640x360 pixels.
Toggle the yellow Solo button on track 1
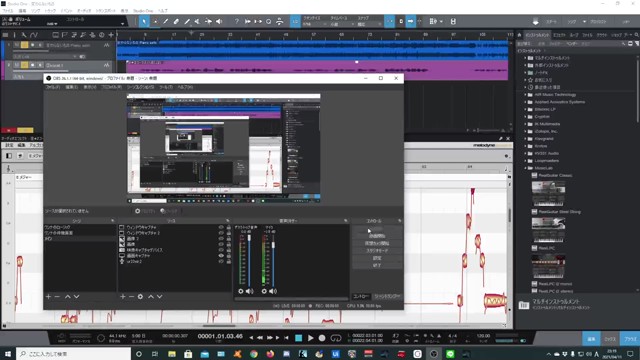tap(24, 45)
